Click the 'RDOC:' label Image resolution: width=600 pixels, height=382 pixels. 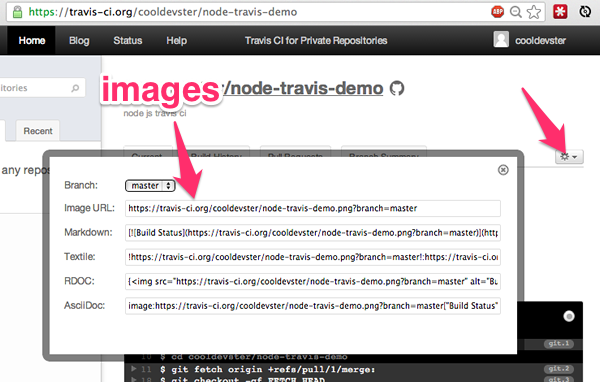79,281
